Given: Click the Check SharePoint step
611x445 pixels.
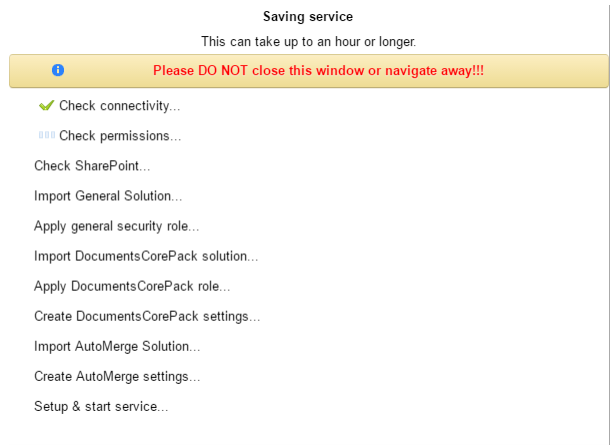Looking at the screenshot, I should 92,166.
